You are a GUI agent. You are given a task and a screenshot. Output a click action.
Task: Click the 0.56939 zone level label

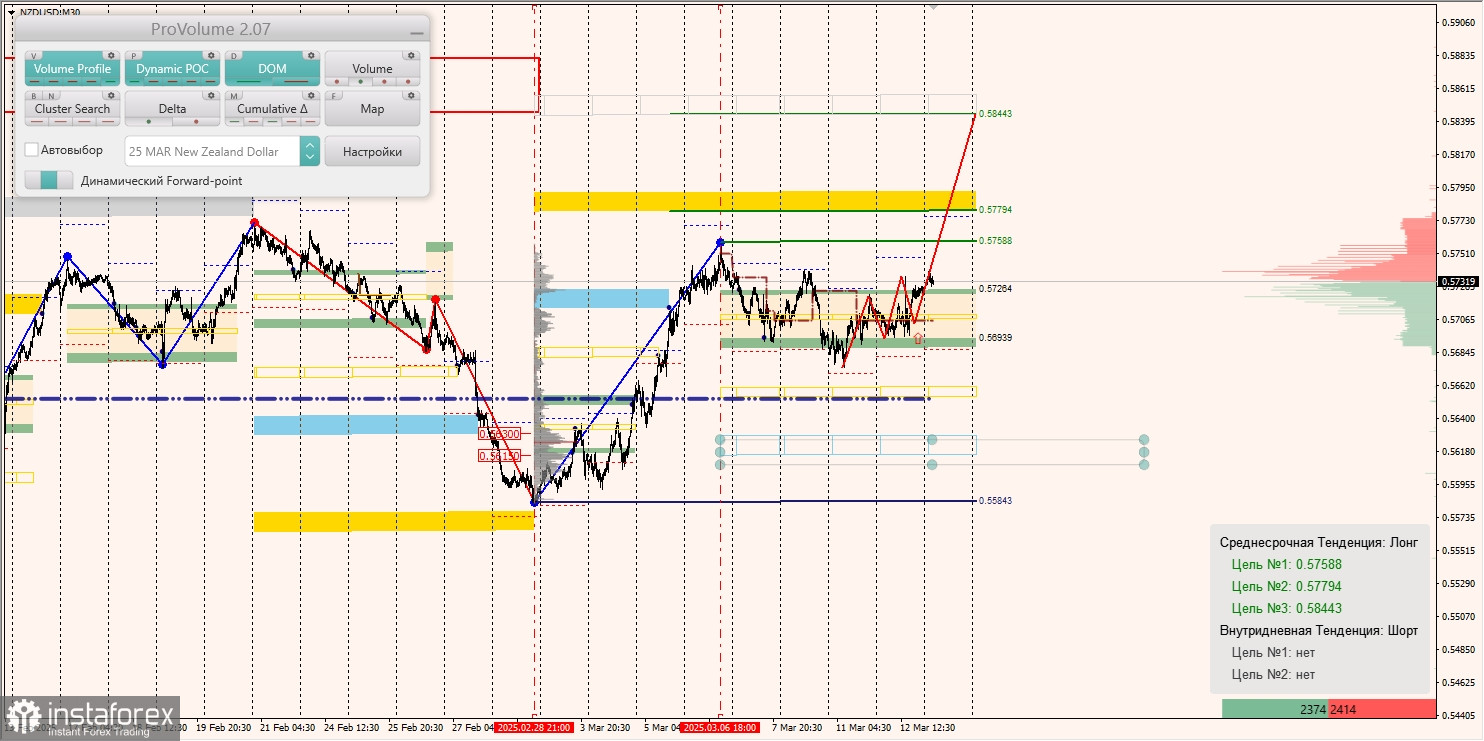coord(995,338)
